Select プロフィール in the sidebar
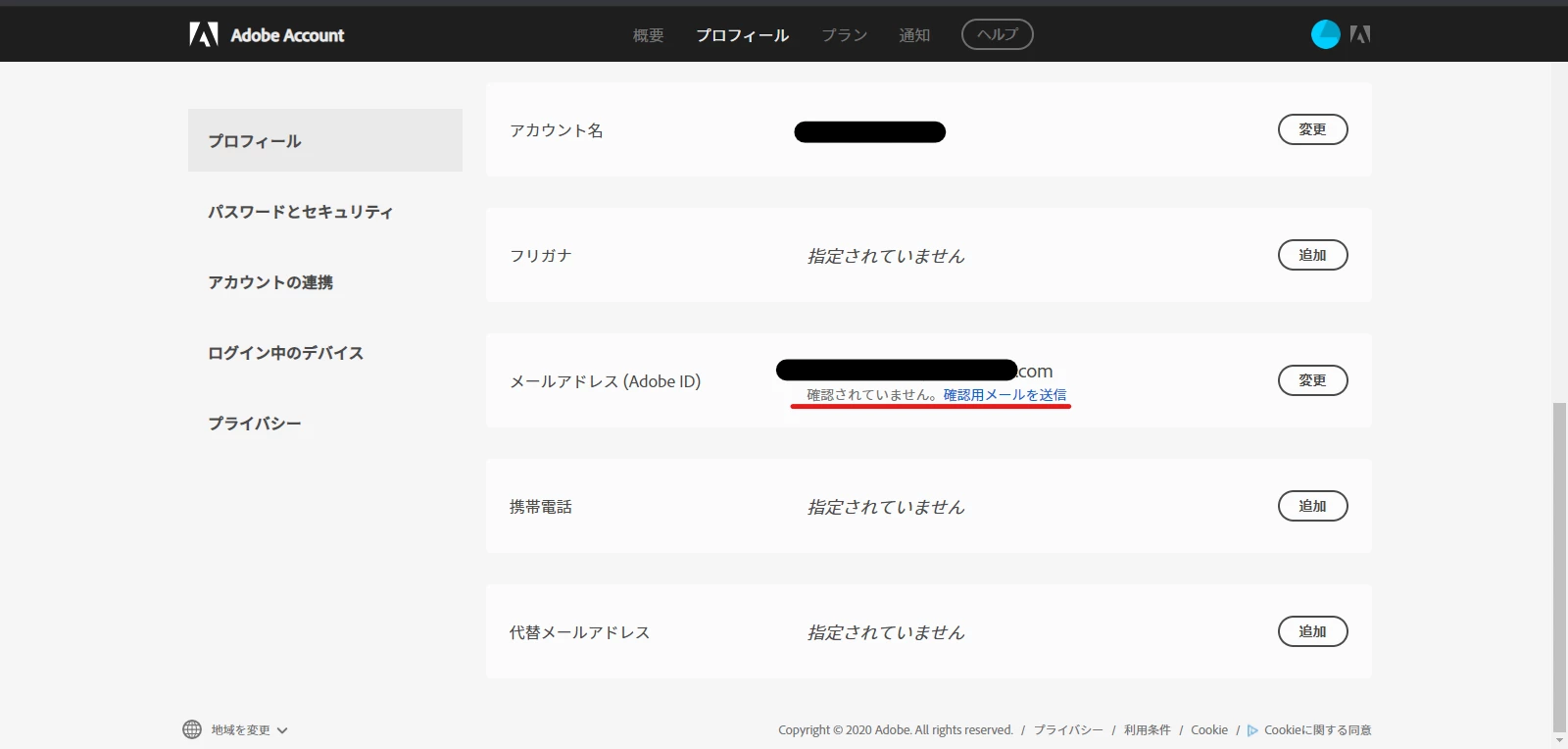1568x749 pixels. click(325, 140)
